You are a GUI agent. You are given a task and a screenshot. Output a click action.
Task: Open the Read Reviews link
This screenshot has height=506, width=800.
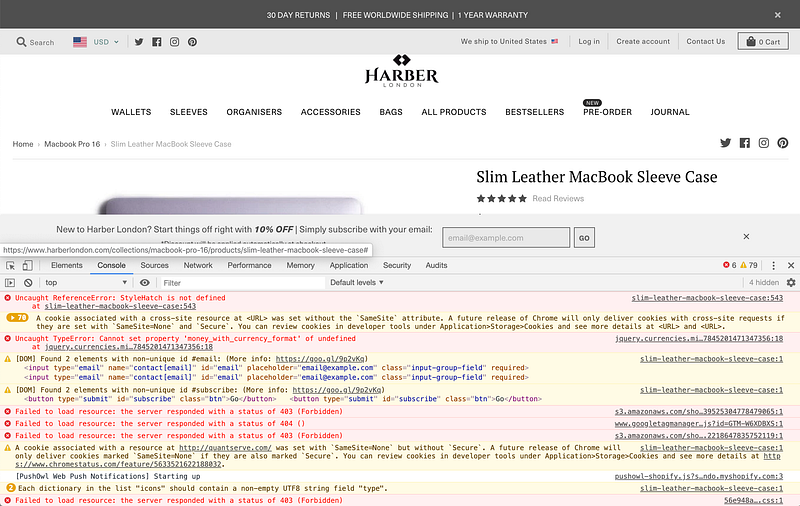[x=557, y=198]
